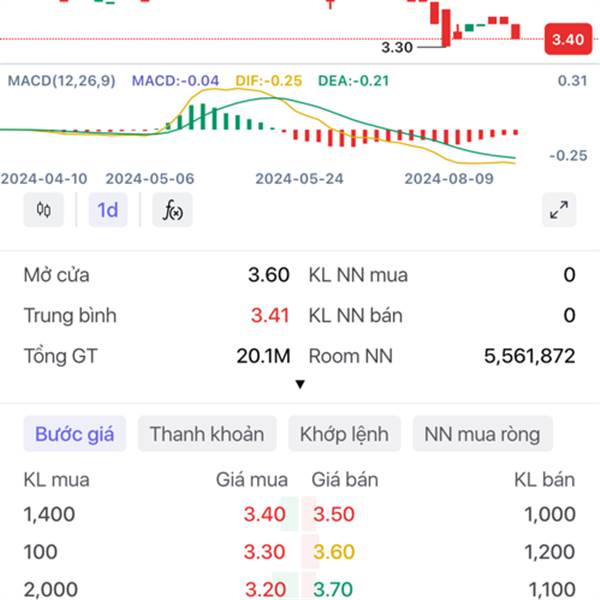600x600 pixels.
Task: Tap the Tổng GT value 20.1M
Action: (263, 356)
